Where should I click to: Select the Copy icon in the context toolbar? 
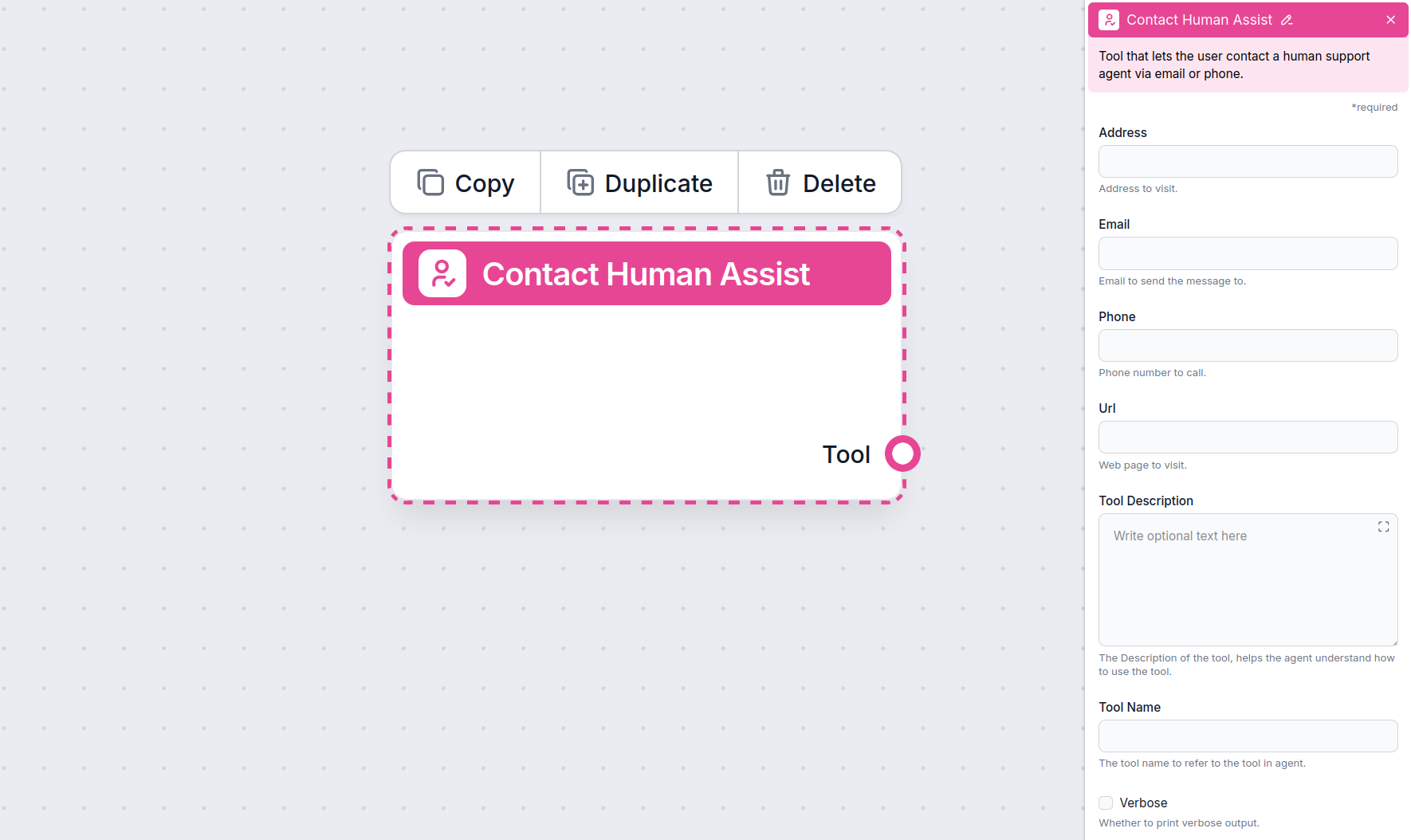click(430, 183)
